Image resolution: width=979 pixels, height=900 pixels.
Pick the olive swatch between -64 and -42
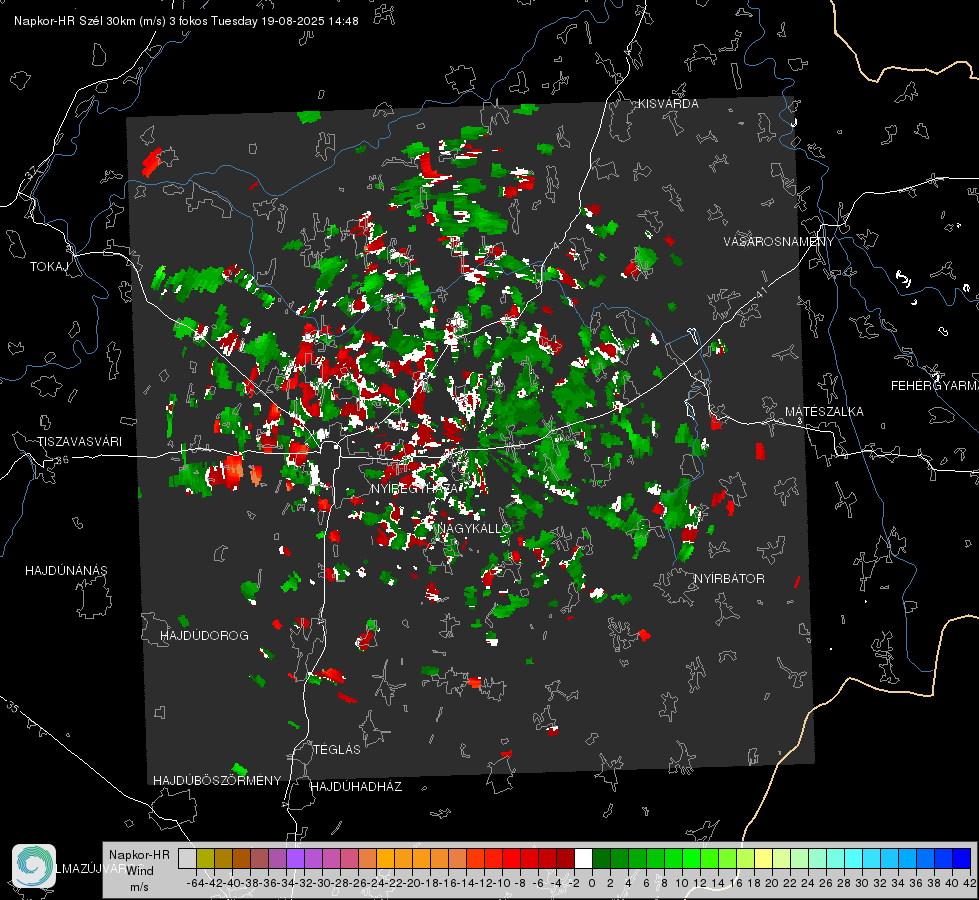[205, 858]
